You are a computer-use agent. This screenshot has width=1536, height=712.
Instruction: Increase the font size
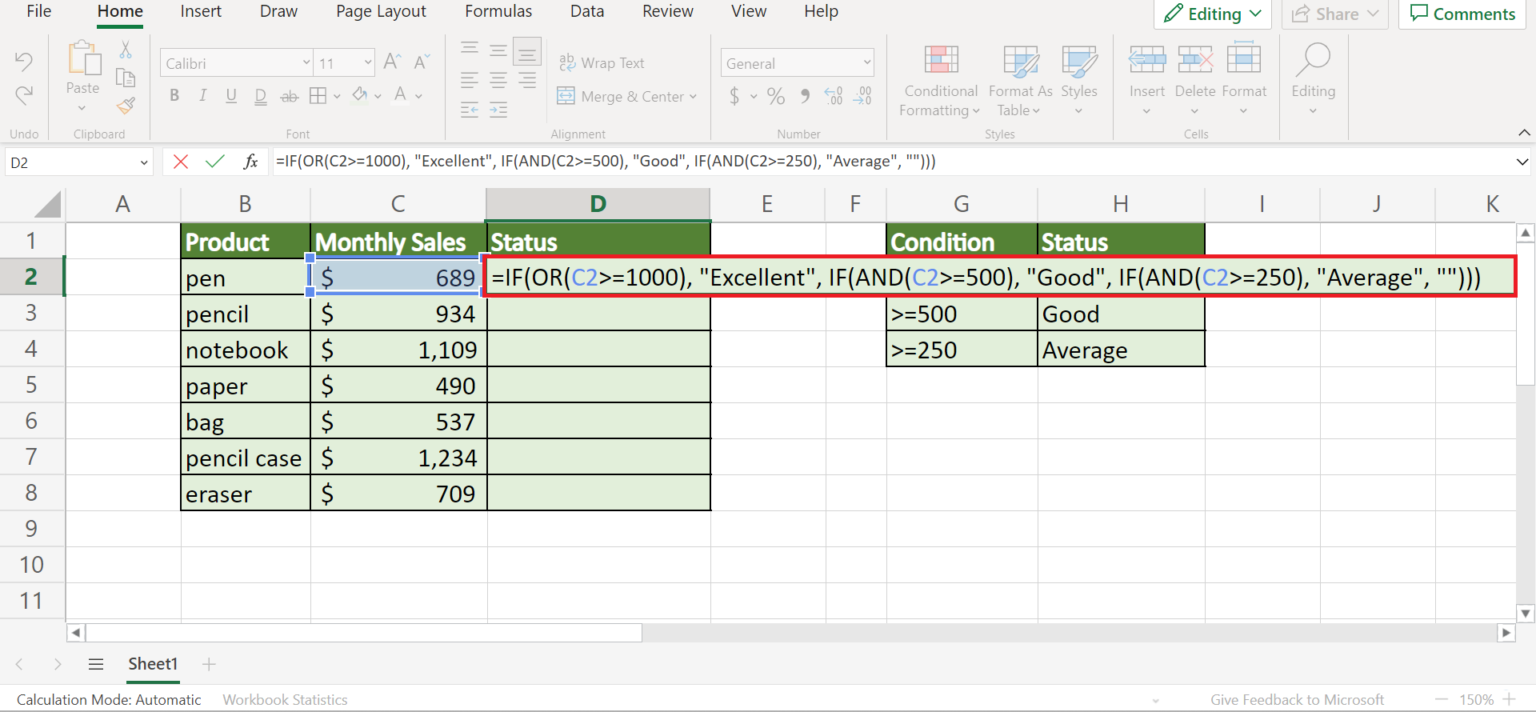[x=391, y=60]
